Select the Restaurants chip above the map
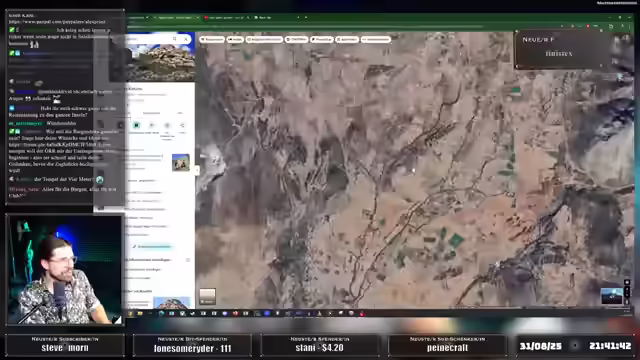 (212, 39)
